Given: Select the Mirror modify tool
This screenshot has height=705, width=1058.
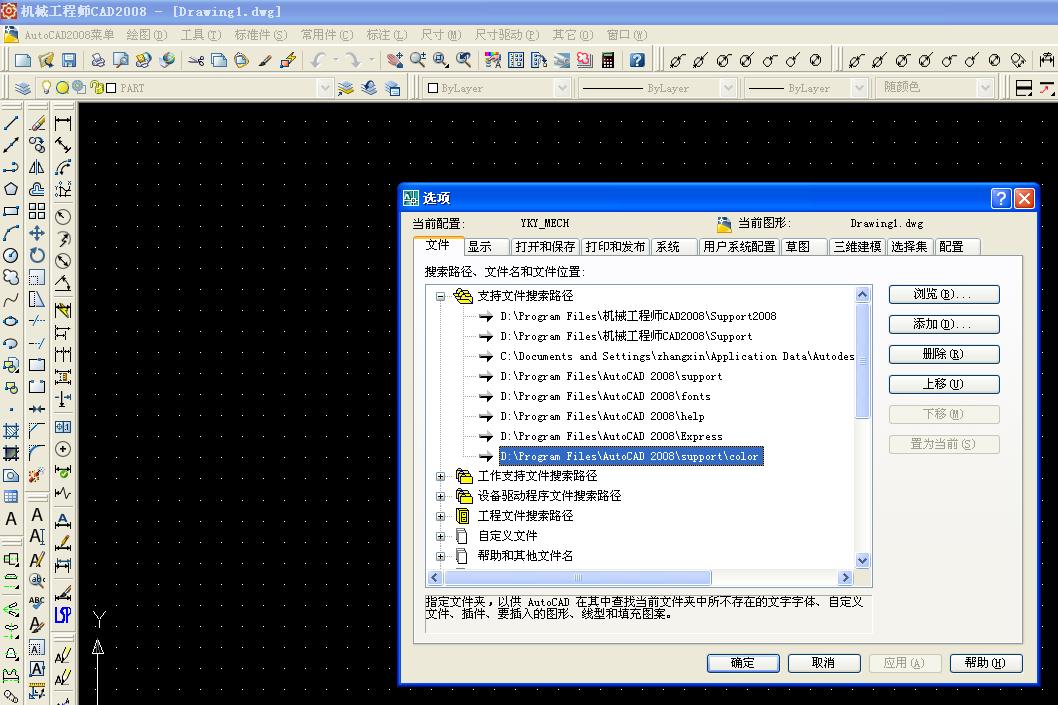Looking at the screenshot, I should [x=37, y=167].
